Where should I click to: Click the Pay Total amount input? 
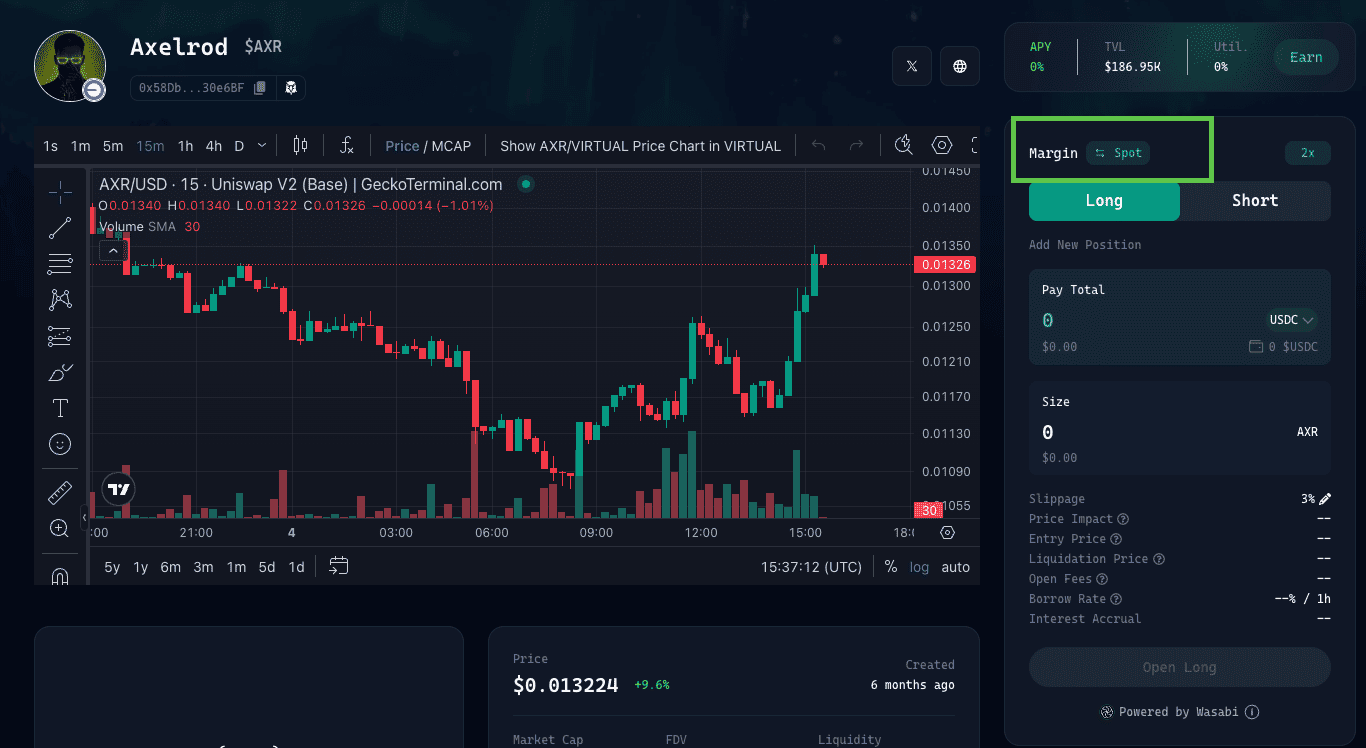[x=1140, y=320]
